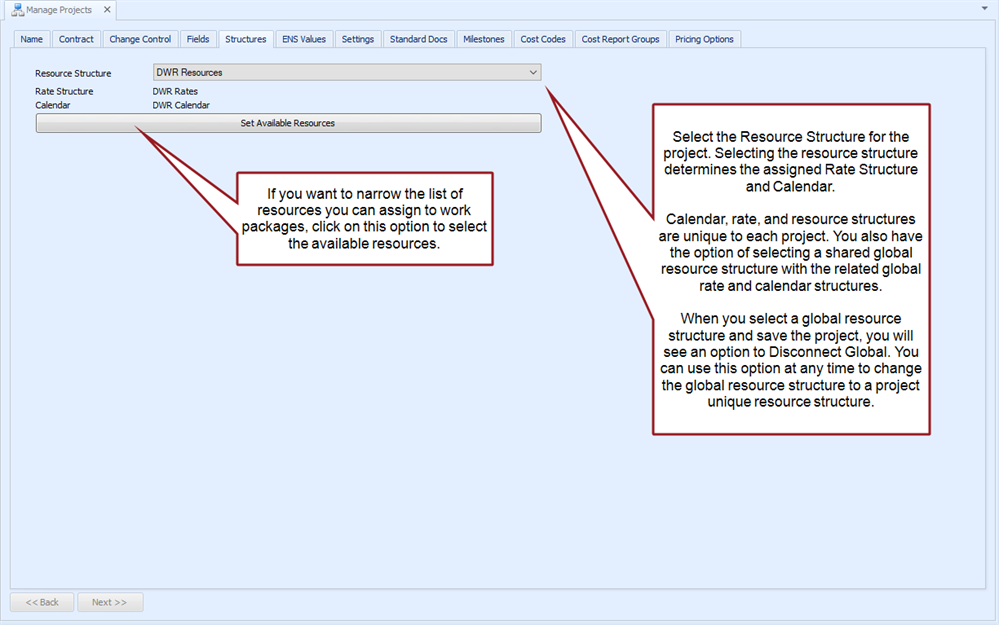The height and width of the screenshot is (625, 999).
Task: Open the Change Control tab
Action: (x=140, y=39)
